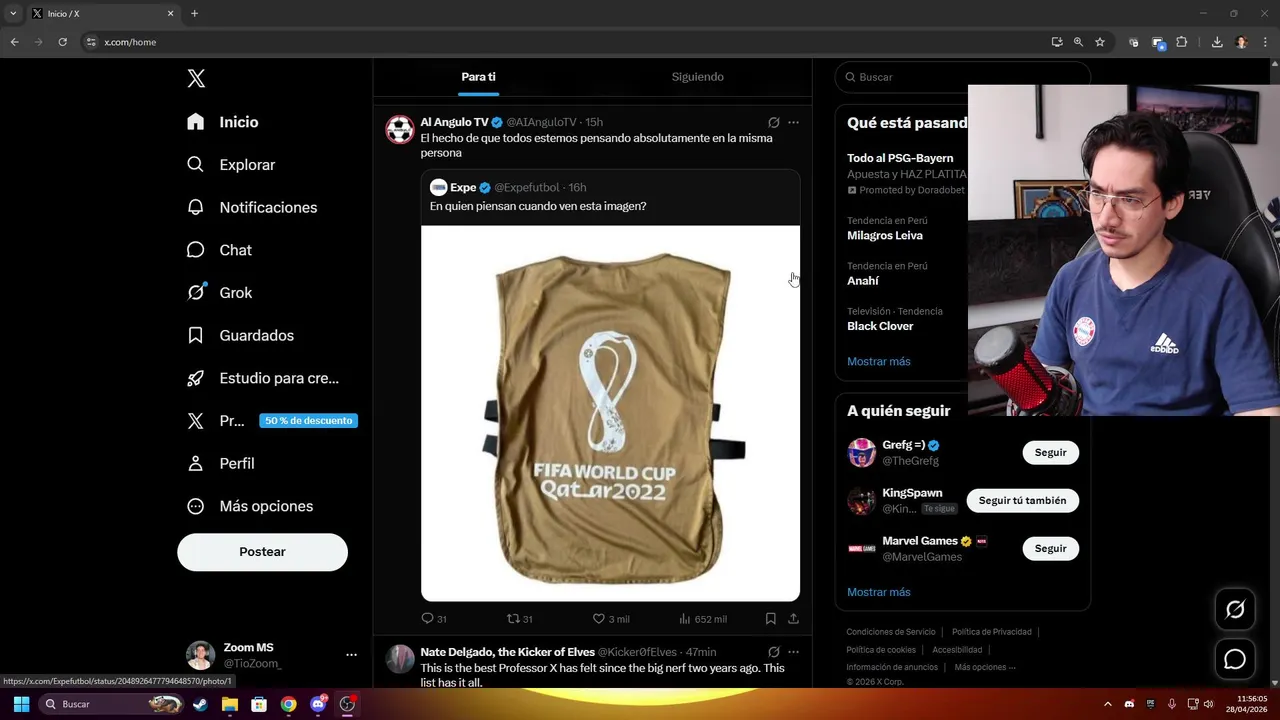1280x720 pixels.
Task: Open Chrome tab search dropdown arrow
Action: coord(13,13)
